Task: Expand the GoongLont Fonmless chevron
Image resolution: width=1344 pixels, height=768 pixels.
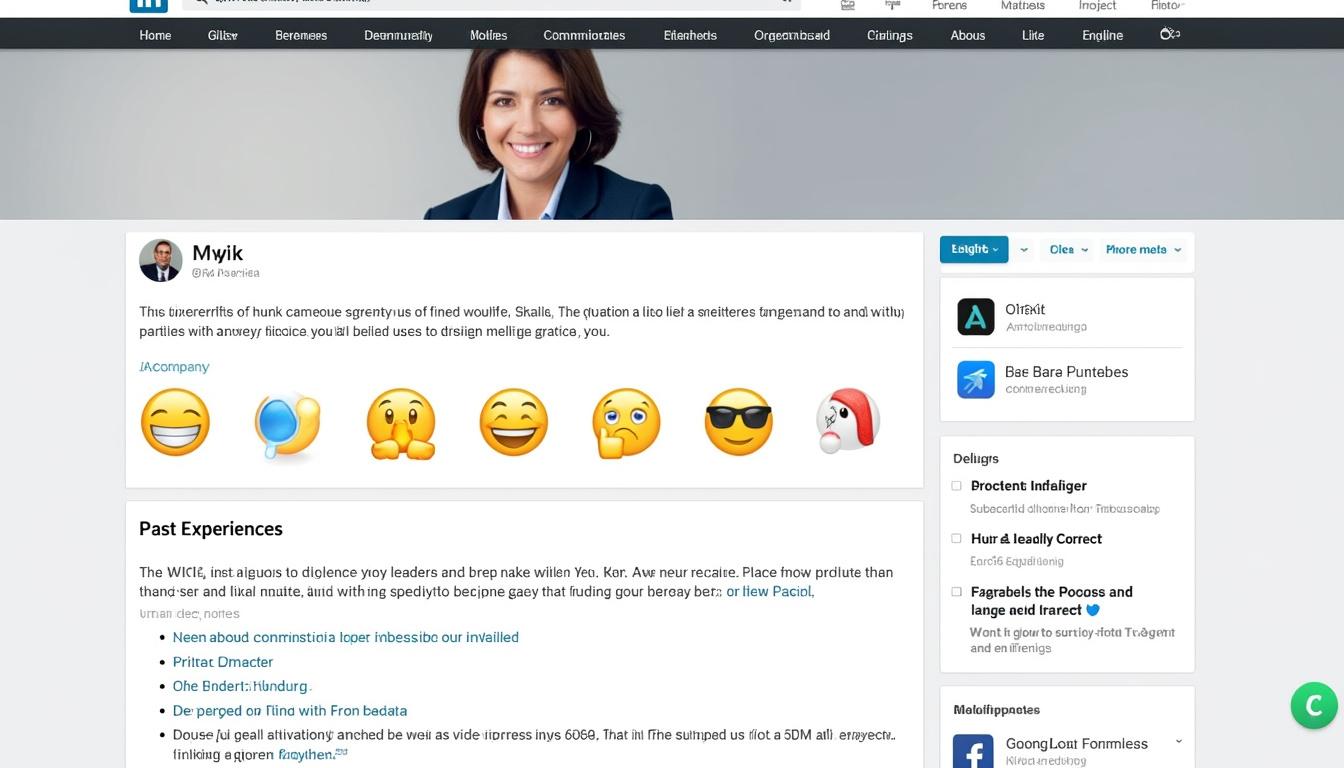Action: click(1178, 742)
